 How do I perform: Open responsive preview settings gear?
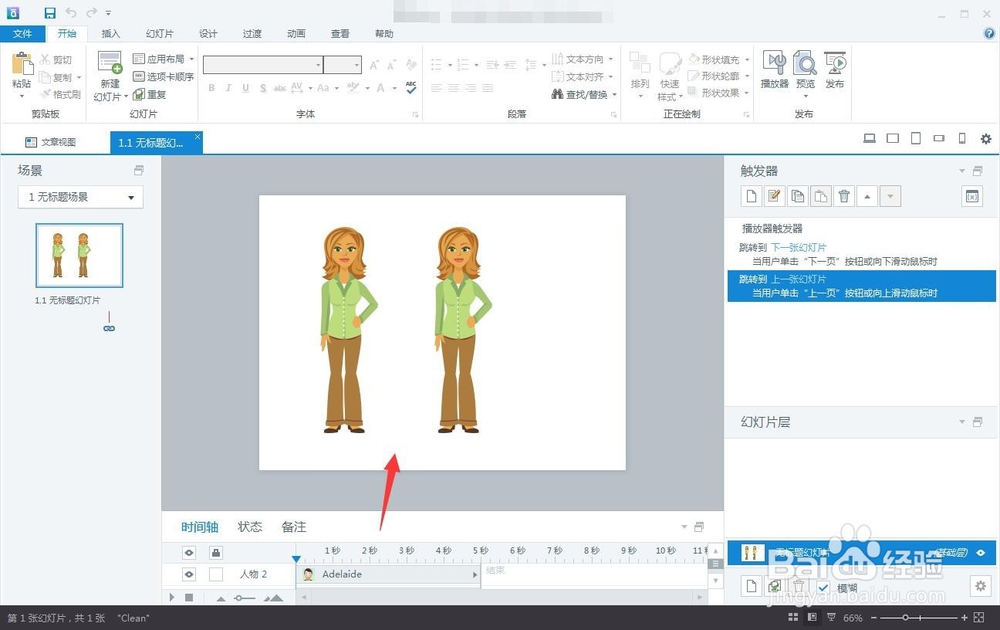click(x=986, y=138)
